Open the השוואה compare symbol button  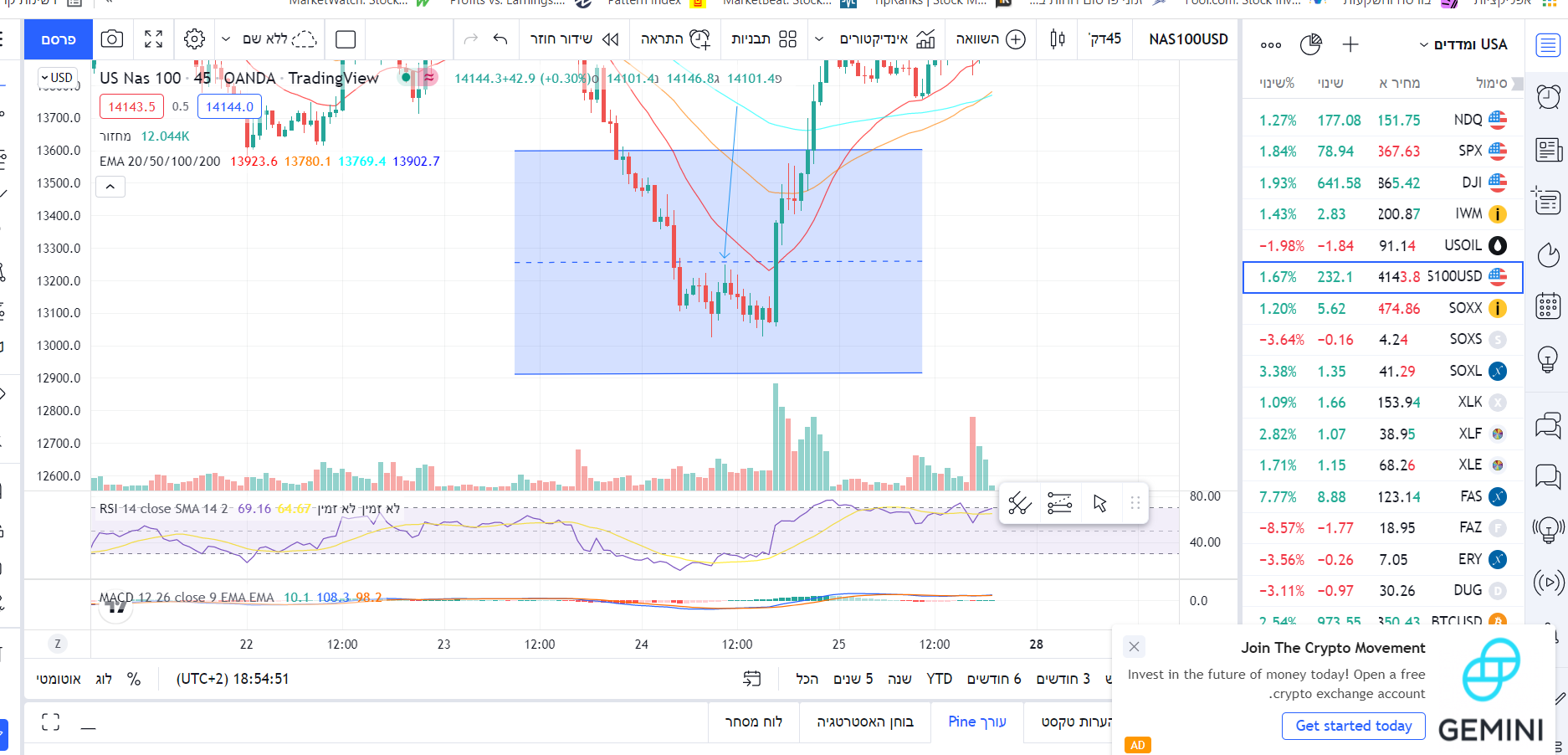(x=991, y=39)
